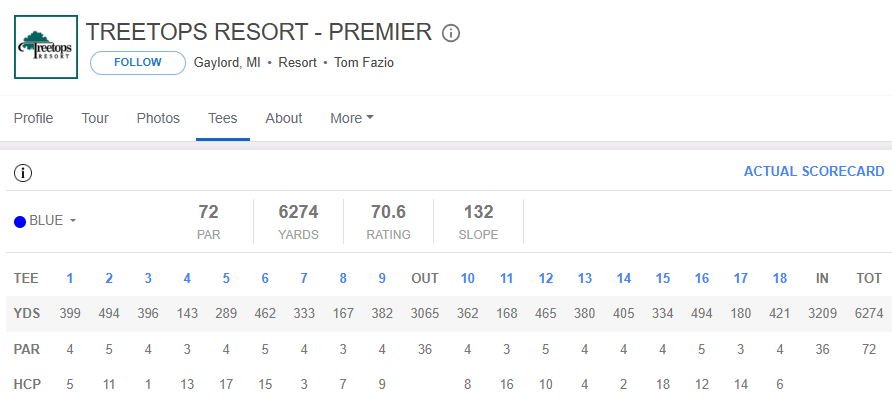Click the 6274 total yards stat
The width and height of the screenshot is (892, 410).
[x=298, y=212]
